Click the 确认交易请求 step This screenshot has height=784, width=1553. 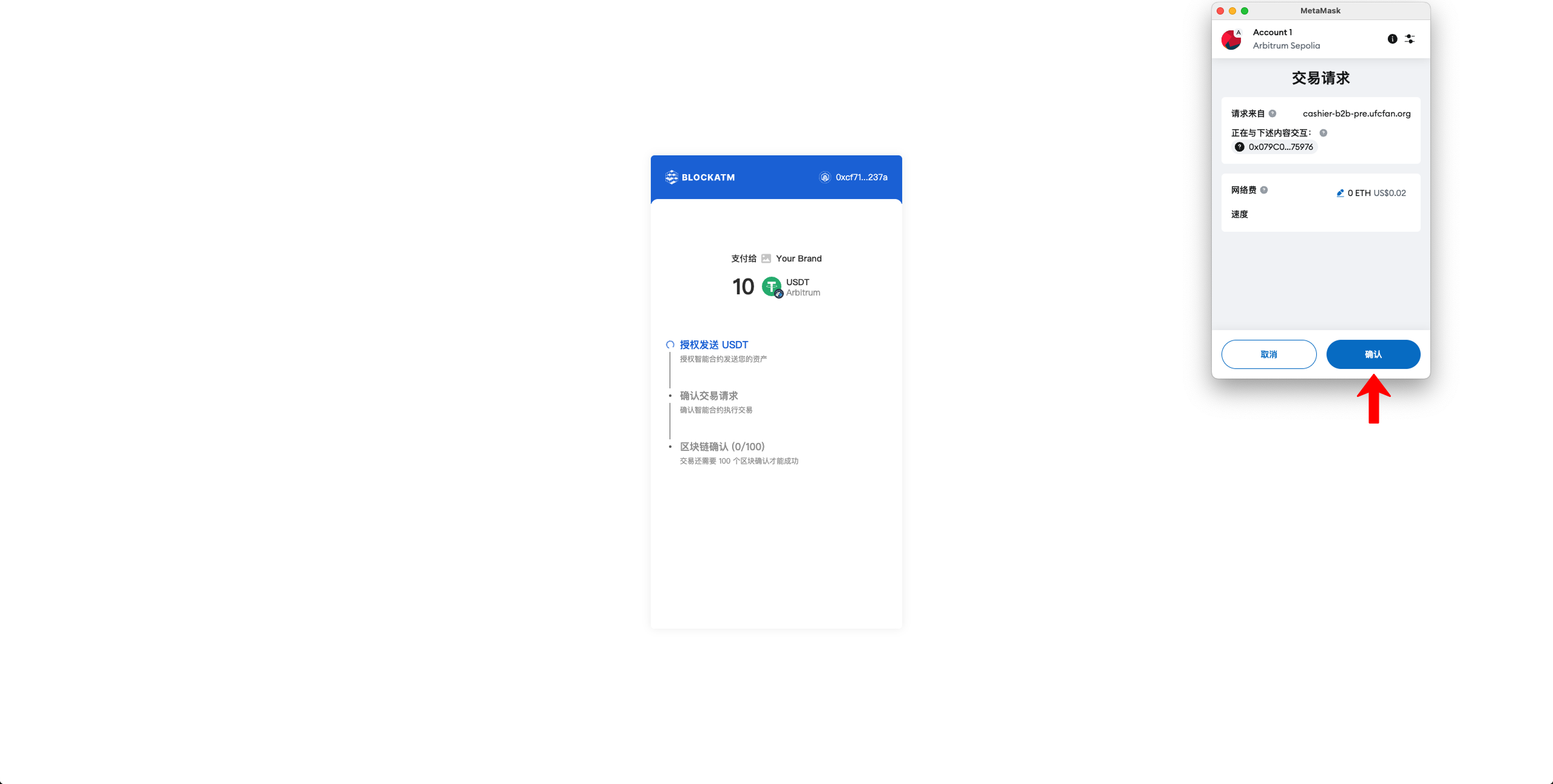(709, 396)
